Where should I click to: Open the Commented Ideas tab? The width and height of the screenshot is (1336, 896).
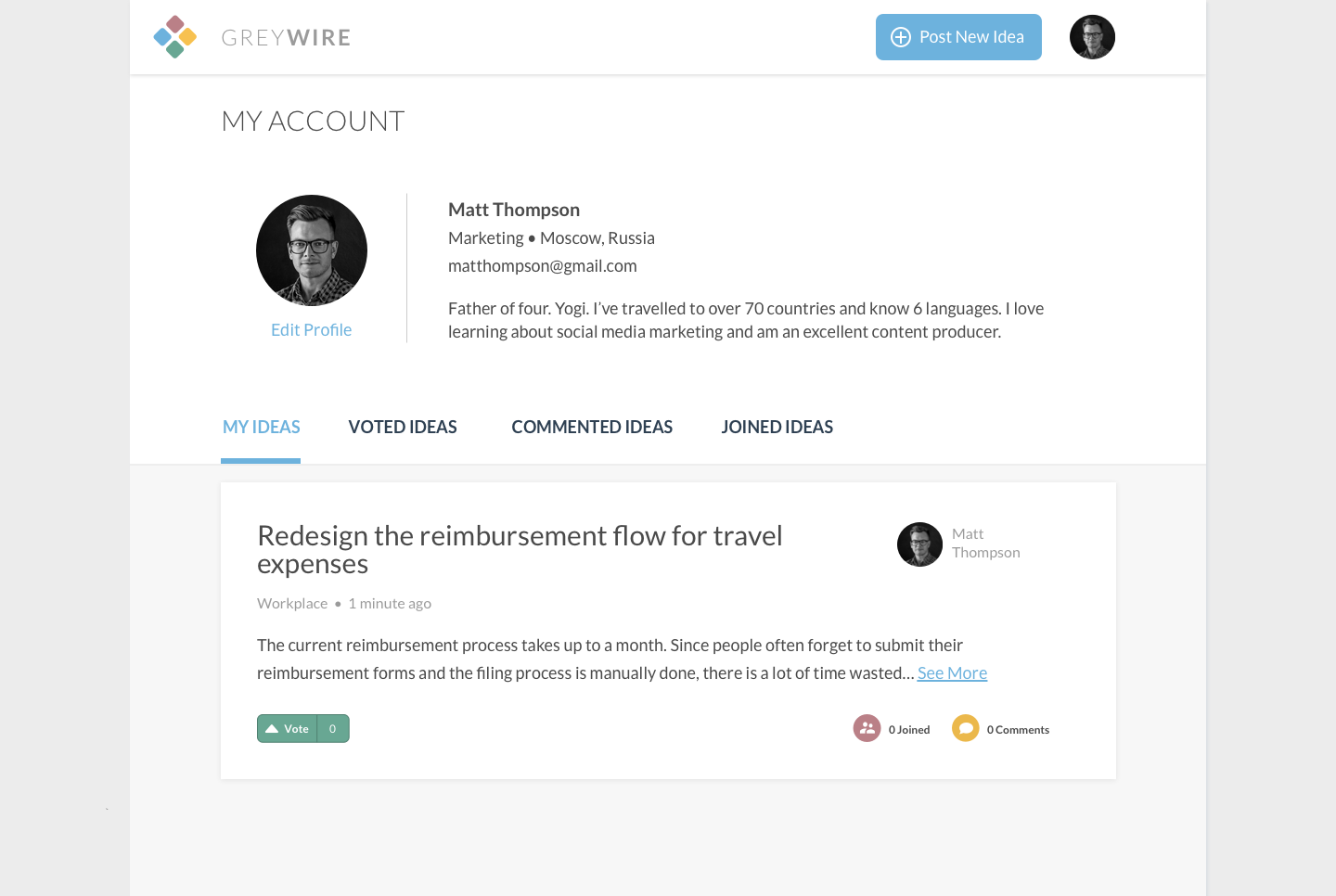click(592, 428)
